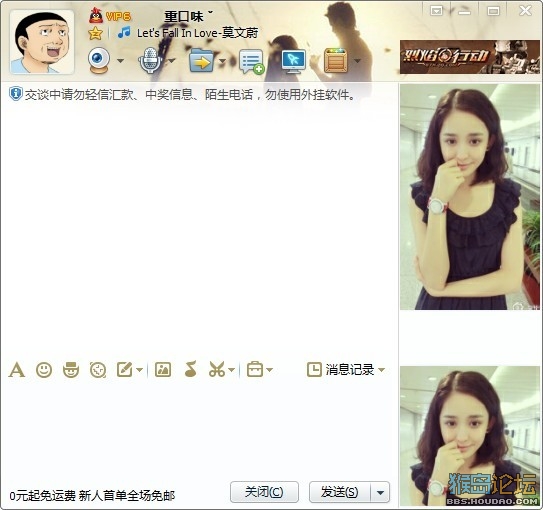The height and width of the screenshot is (510, 543).
Task: Start a video call with webcam icon
Action: point(99,60)
